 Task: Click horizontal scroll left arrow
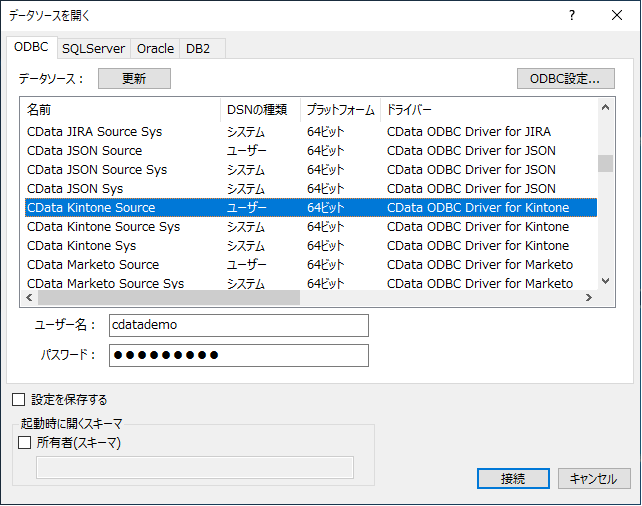point(29,298)
